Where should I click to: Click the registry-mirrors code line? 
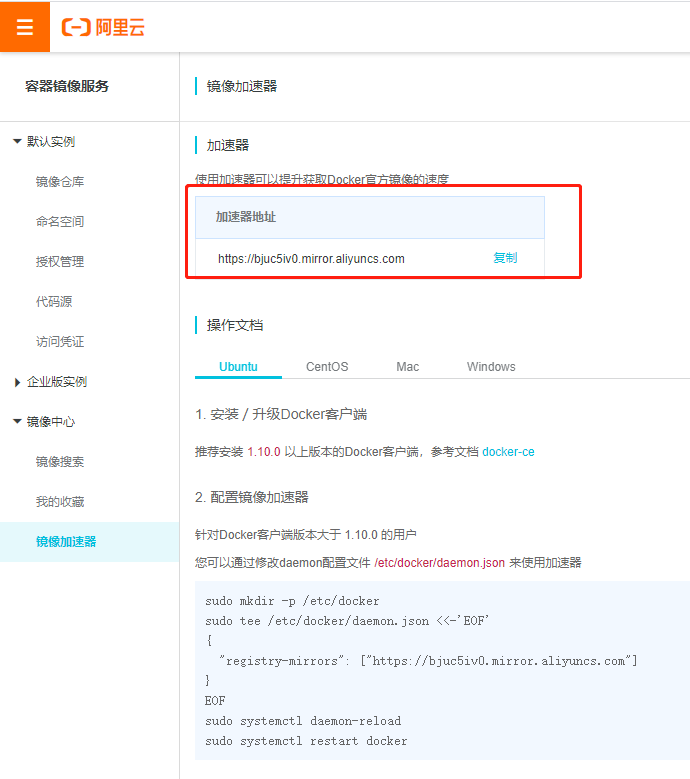click(428, 661)
